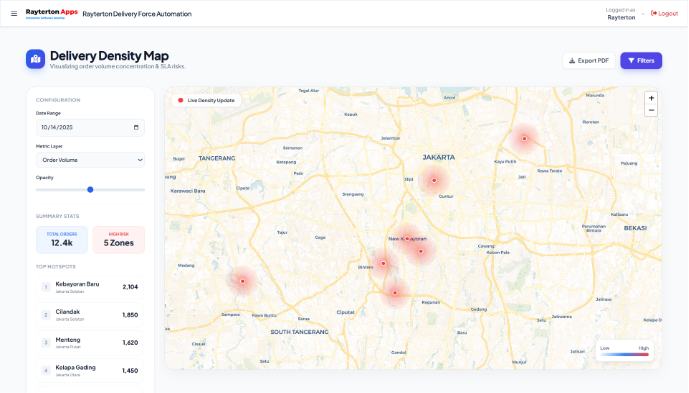The height and width of the screenshot is (393, 689).
Task: Click the Rayterton Apps logo
Action: 51,14
